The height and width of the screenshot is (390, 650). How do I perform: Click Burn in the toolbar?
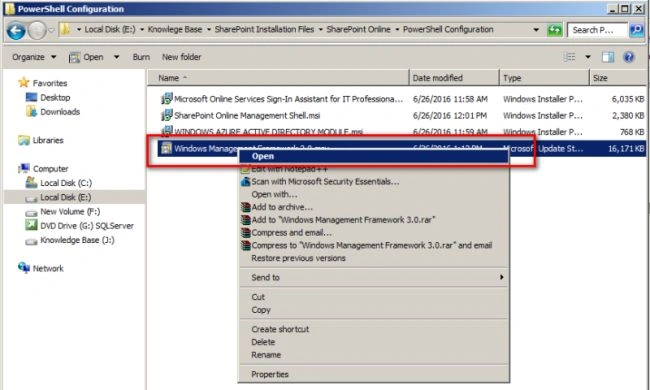[x=141, y=57]
